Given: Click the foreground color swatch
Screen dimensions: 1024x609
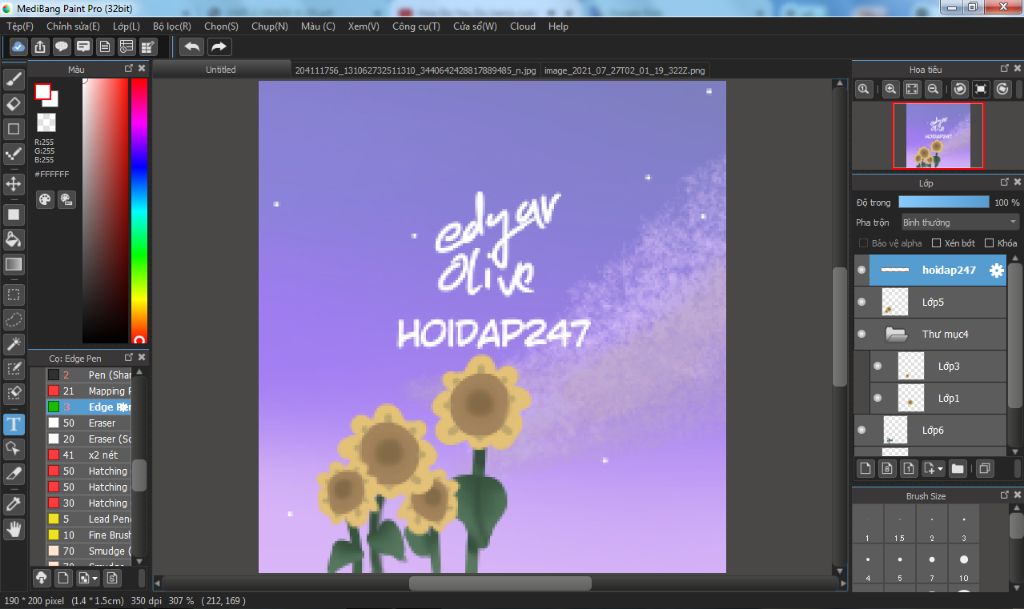Looking at the screenshot, I should [x=43, y=92].
